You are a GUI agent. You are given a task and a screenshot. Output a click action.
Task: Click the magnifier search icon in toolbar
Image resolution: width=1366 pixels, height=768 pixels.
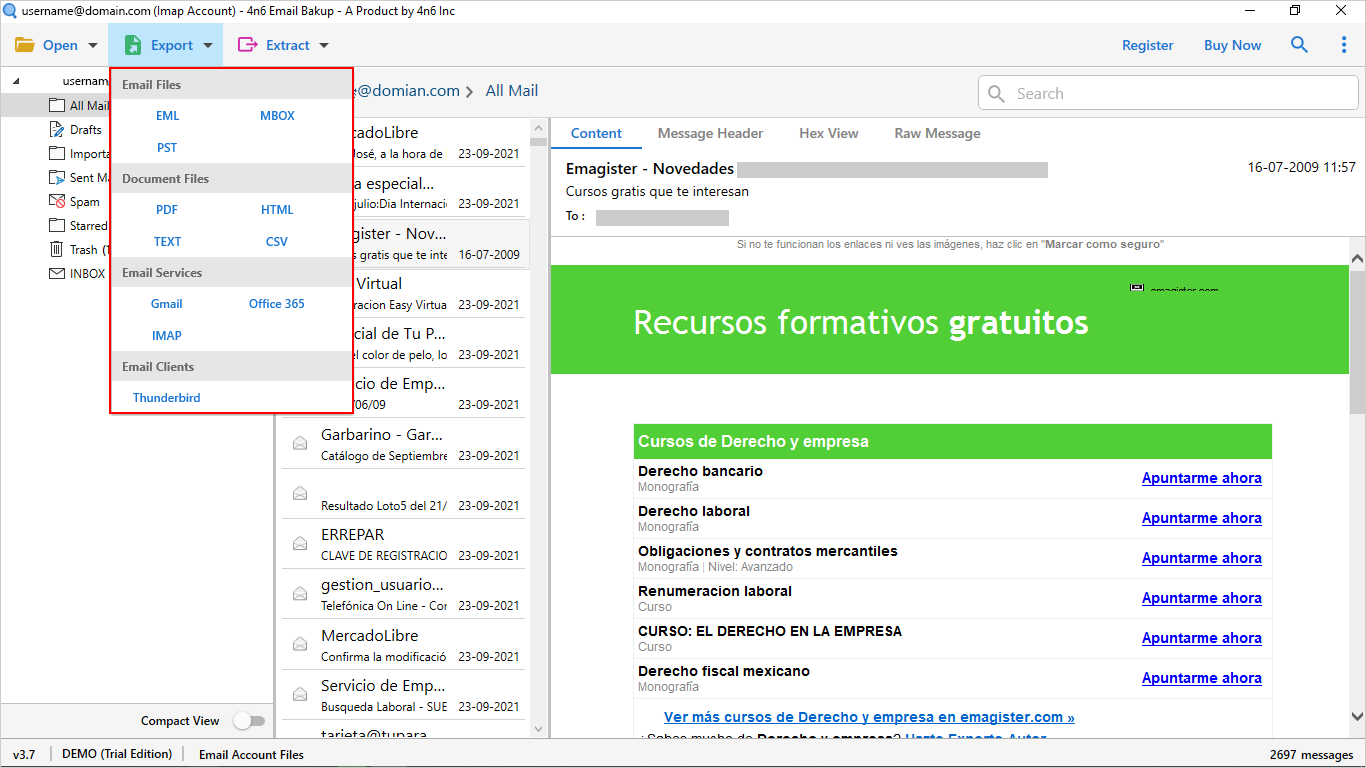1299,45
